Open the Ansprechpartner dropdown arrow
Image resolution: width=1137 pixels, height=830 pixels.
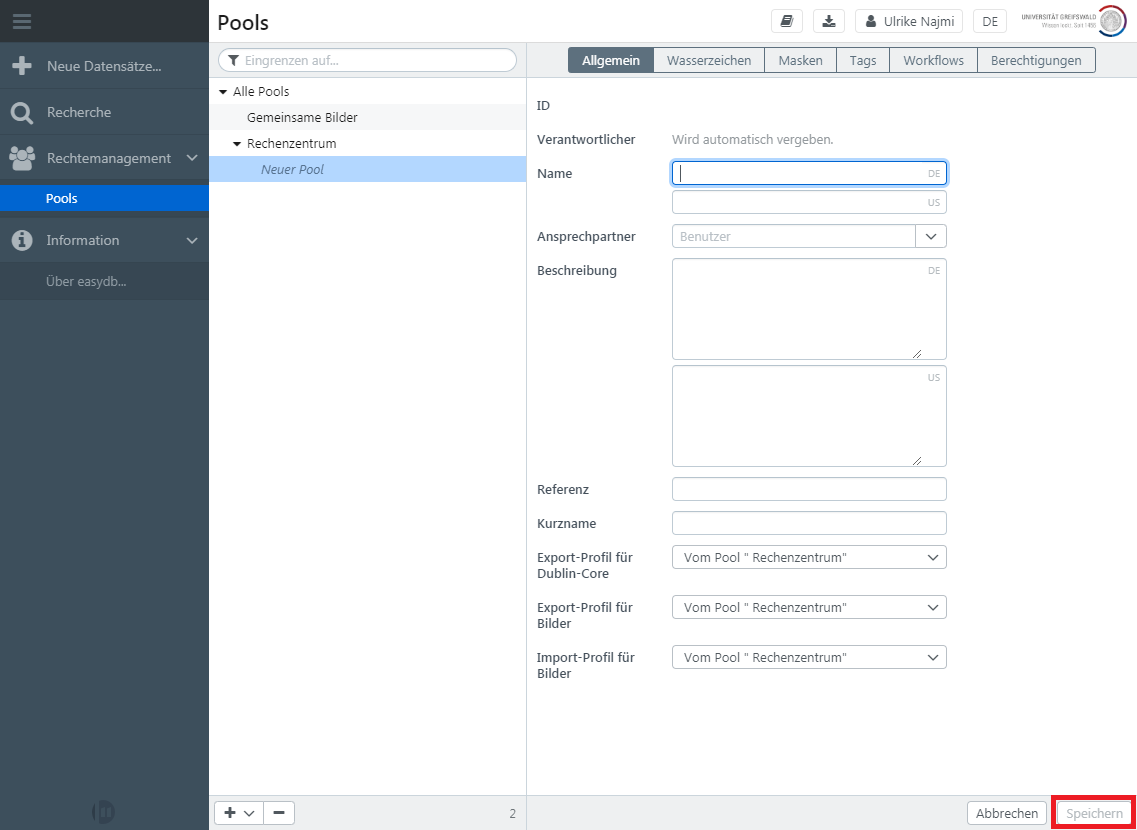pyautogui.click(x=931, y=236)
